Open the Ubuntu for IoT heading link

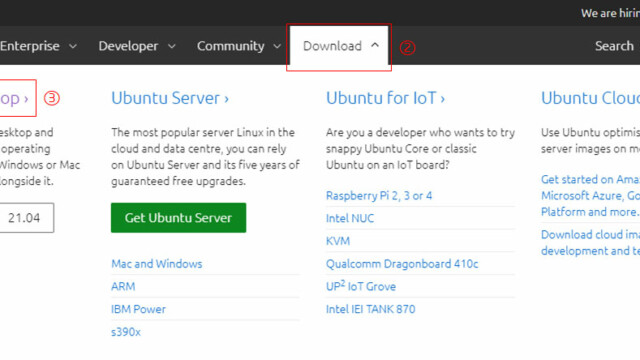click(x=385, y=98)
